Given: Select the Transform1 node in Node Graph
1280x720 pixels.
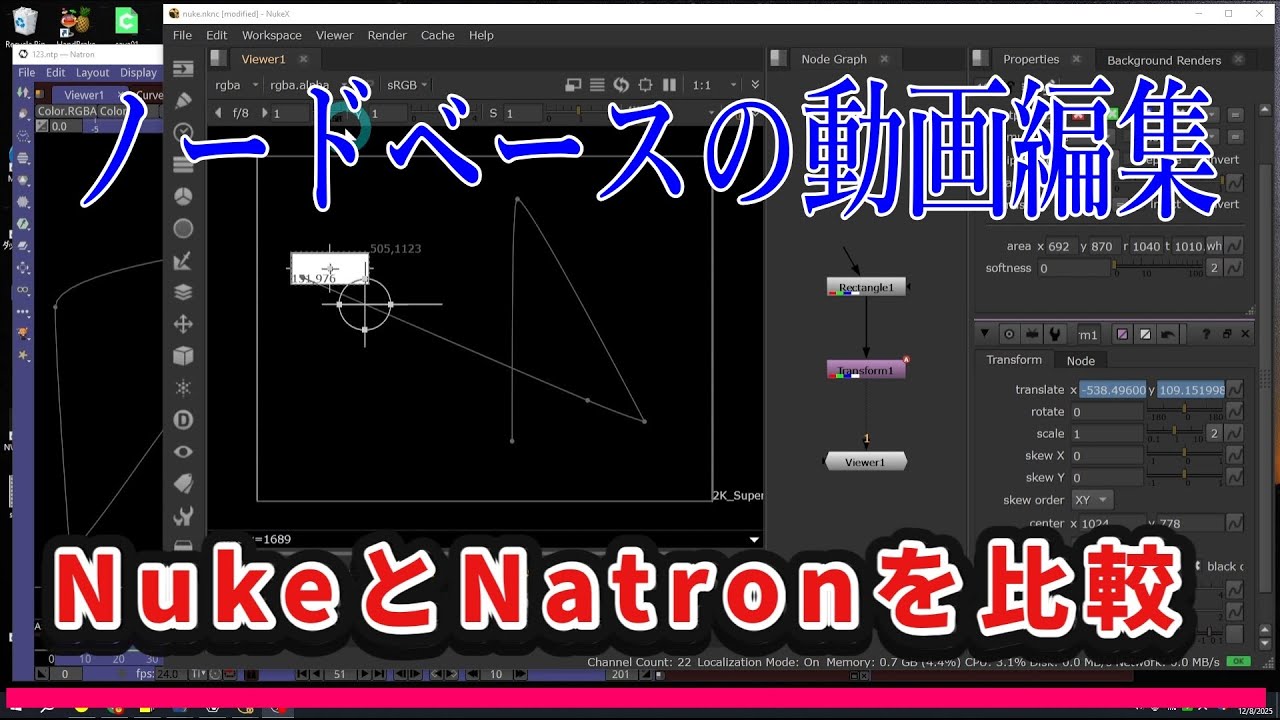Looking at the screenshot, I should tap(866, 370).
